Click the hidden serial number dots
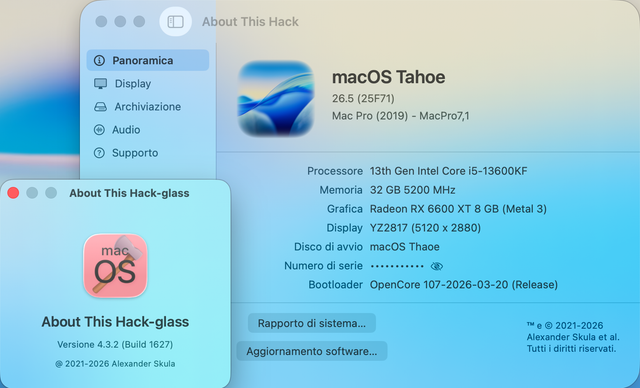This screenshot has width=640, height=388. (x=397, y=266)
